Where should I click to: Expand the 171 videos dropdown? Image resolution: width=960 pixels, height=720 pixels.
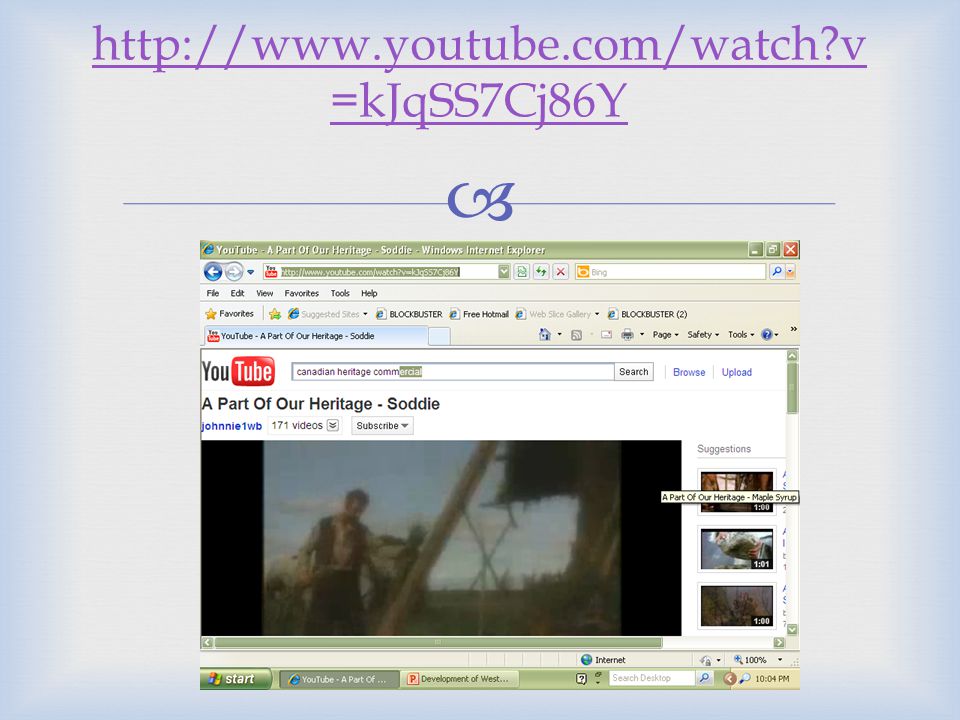tap(332, 426)
